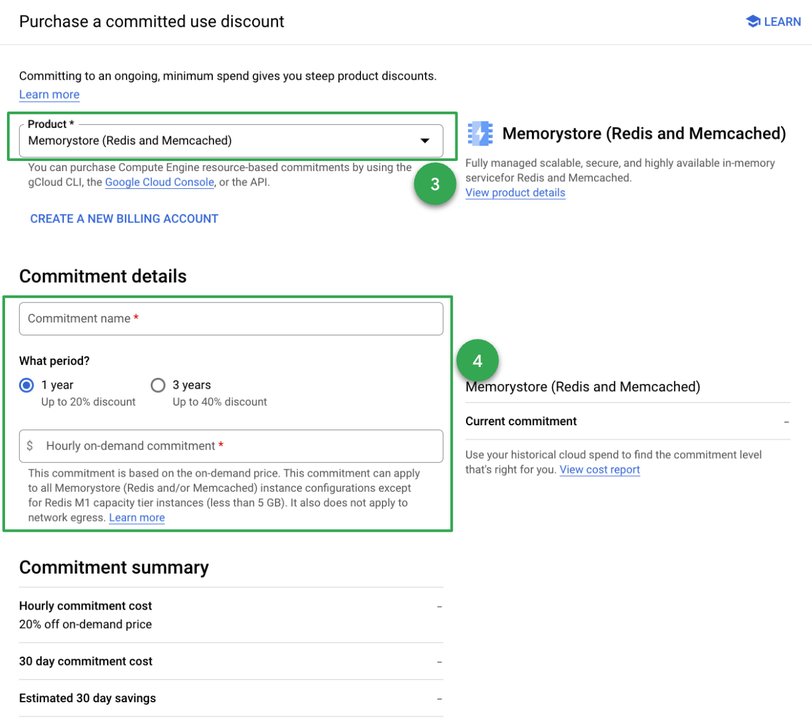Image resolution: width=812 pixels, height=720 pixels.
Task: Click View product details for Memorystore
Action: pyautogui.click(x=514, y=192)
